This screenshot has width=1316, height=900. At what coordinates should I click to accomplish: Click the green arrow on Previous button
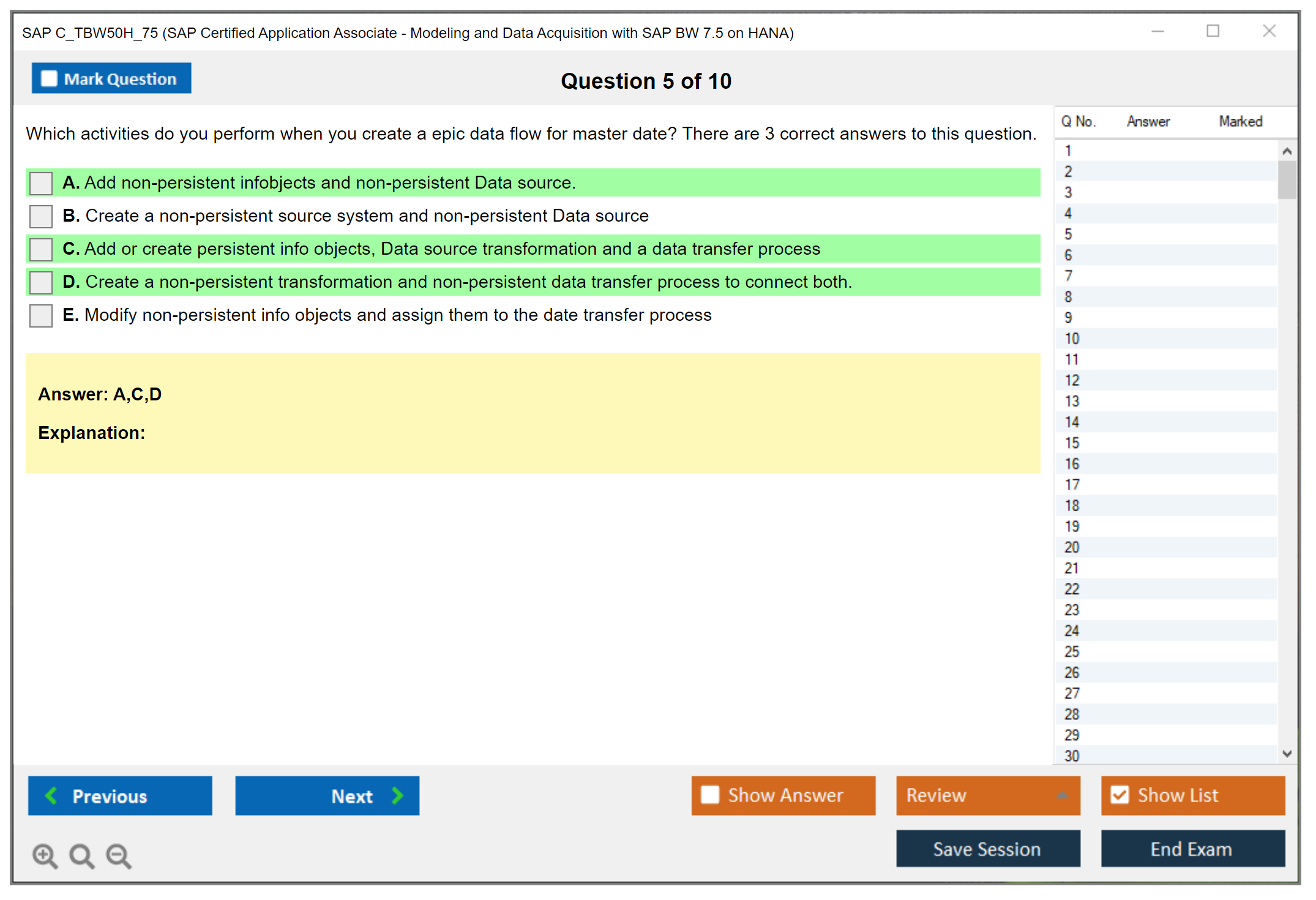tap(51, 795)
